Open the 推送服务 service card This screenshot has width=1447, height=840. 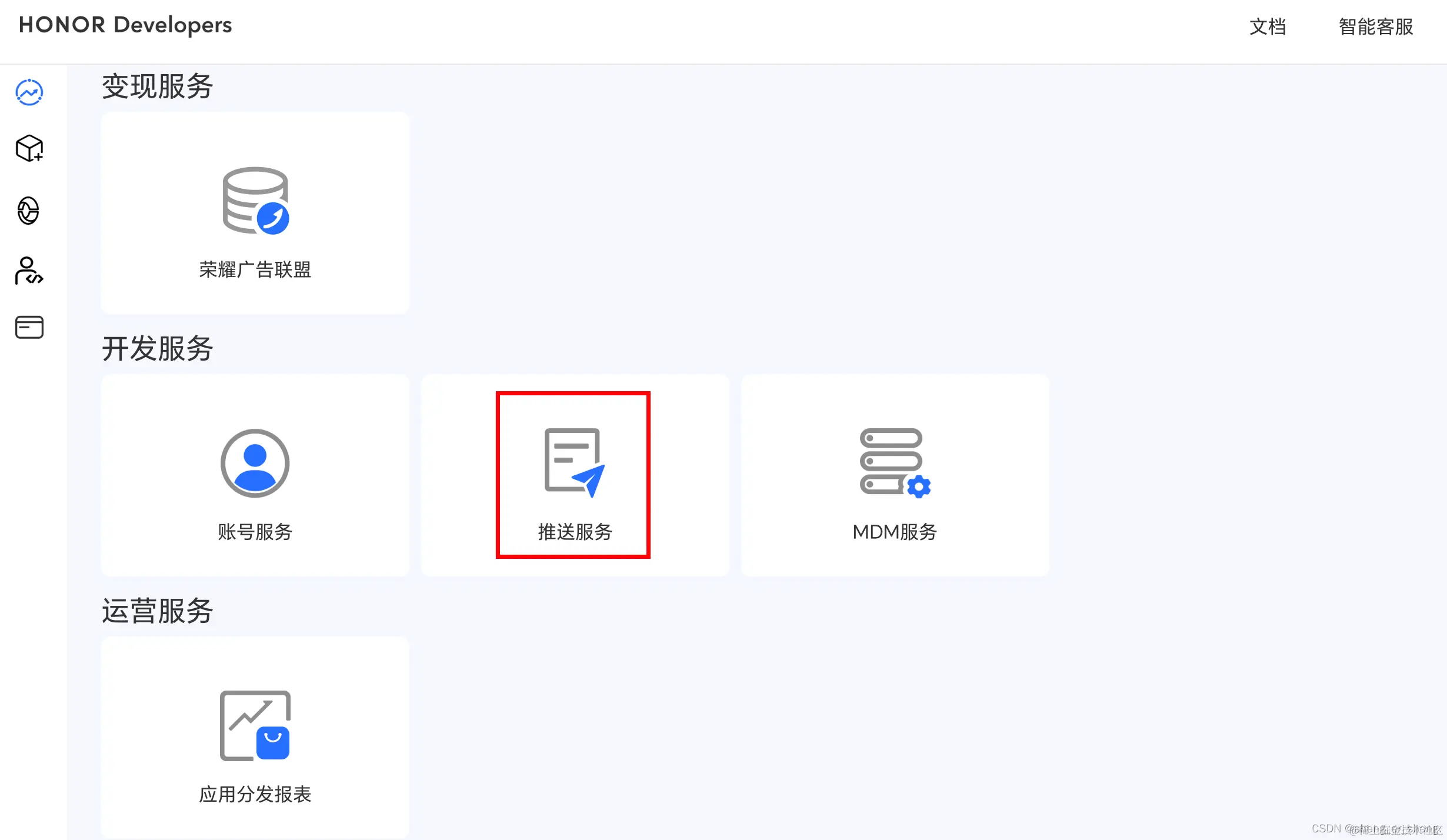[x=574, y=474]
